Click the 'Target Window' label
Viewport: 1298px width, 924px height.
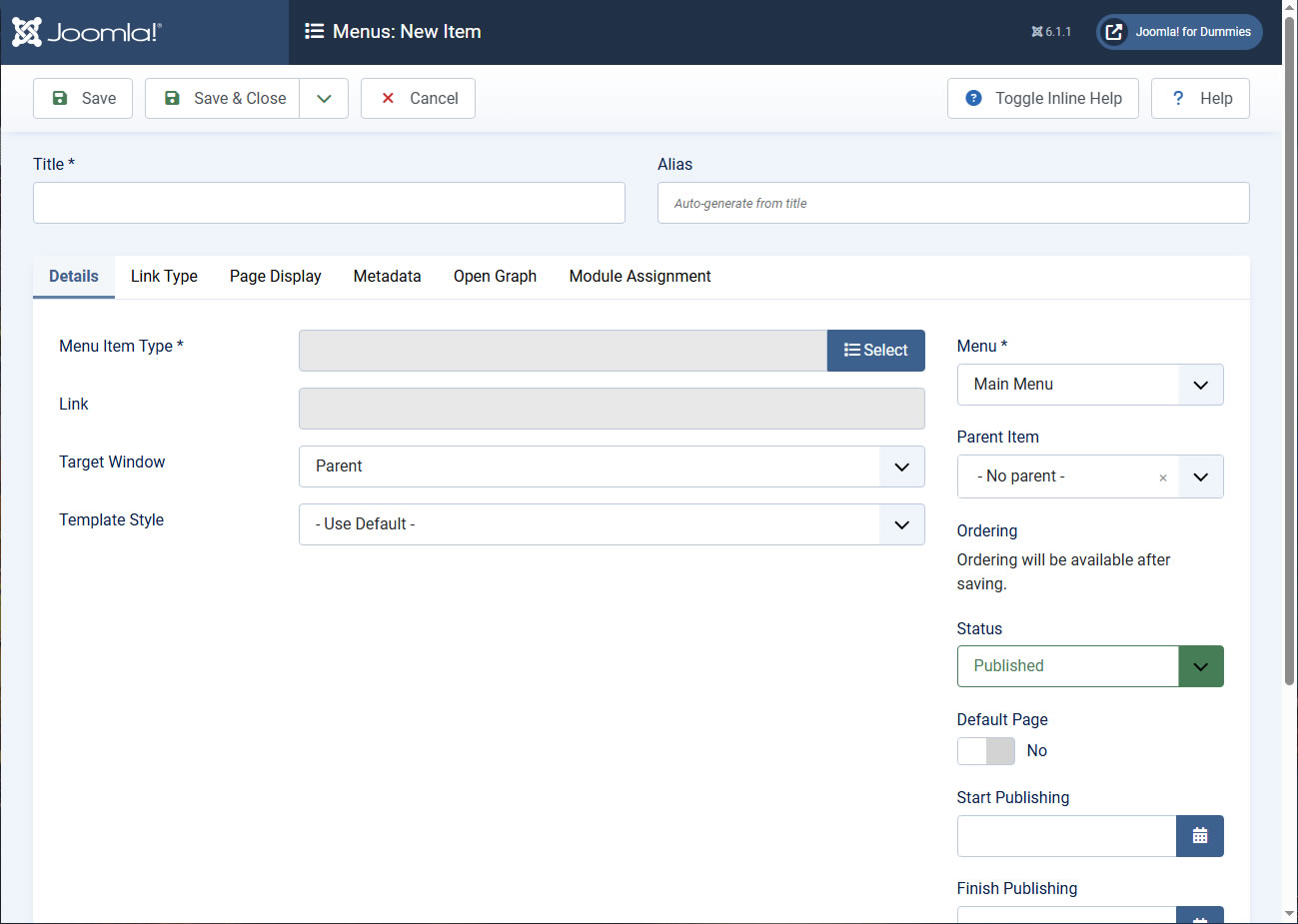112,462
